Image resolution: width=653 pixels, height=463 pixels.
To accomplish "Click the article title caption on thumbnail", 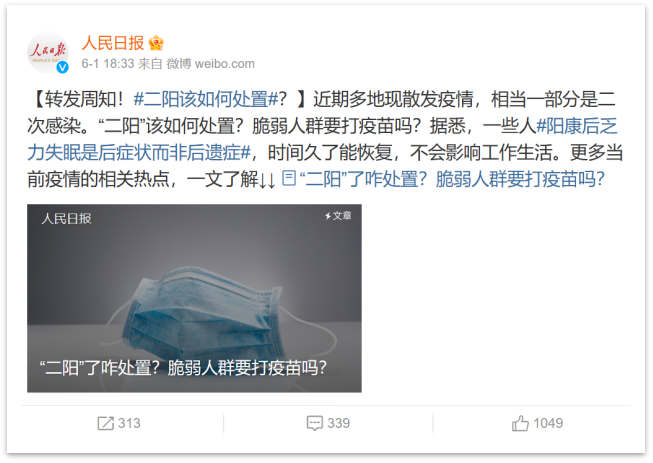I will pos(183,368).
